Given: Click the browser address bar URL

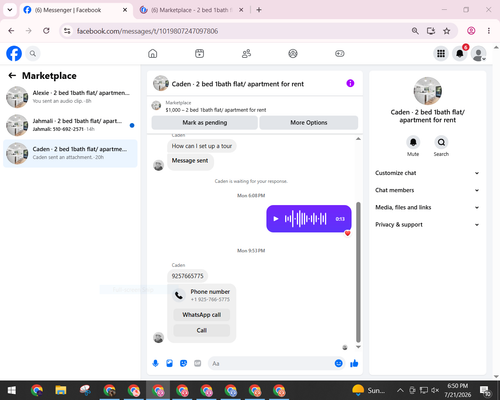Looking at the screenshot, I should 147,31.
